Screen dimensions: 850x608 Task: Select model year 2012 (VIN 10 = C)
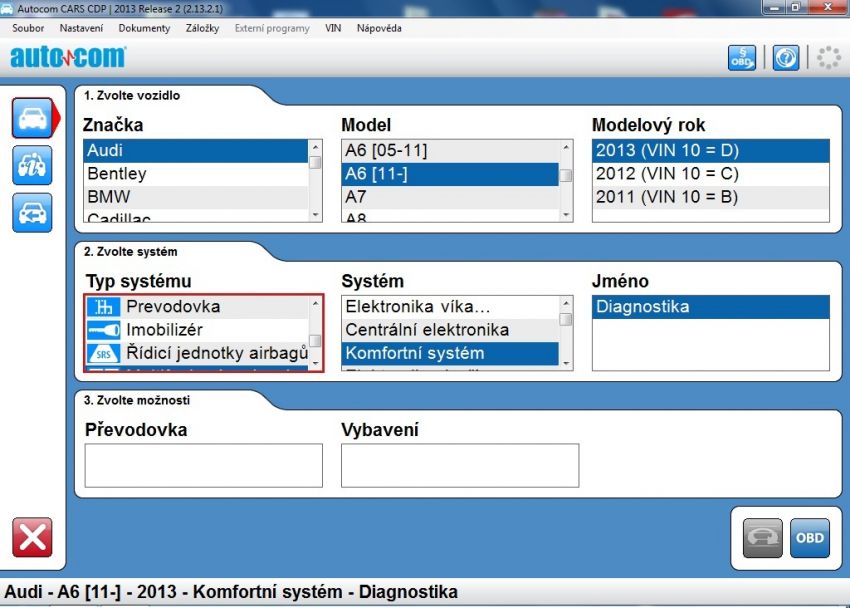(x=711, y=174)
